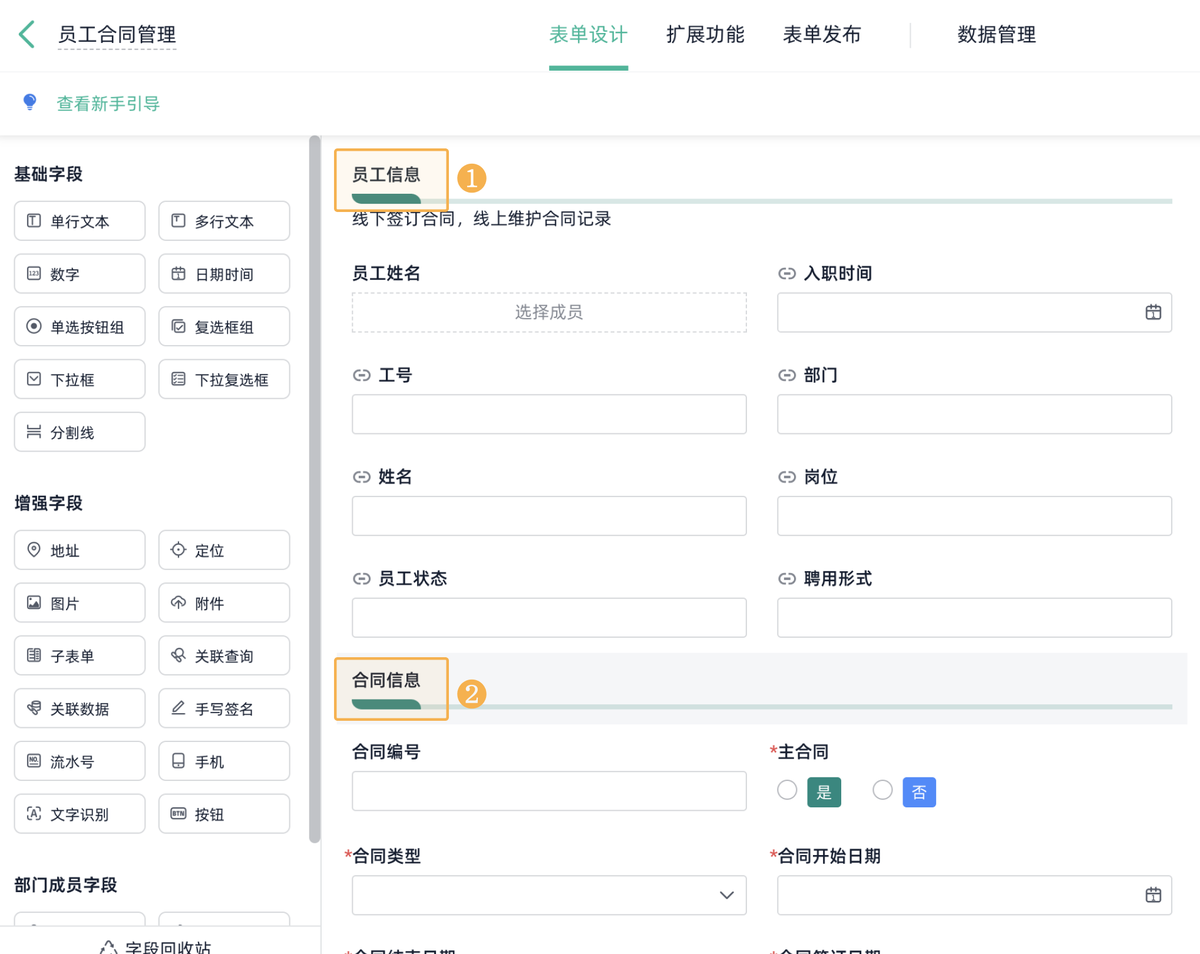Click the 选择成员 member picker field
Screen dimensions: 1200x954
[x=549, y=312]
